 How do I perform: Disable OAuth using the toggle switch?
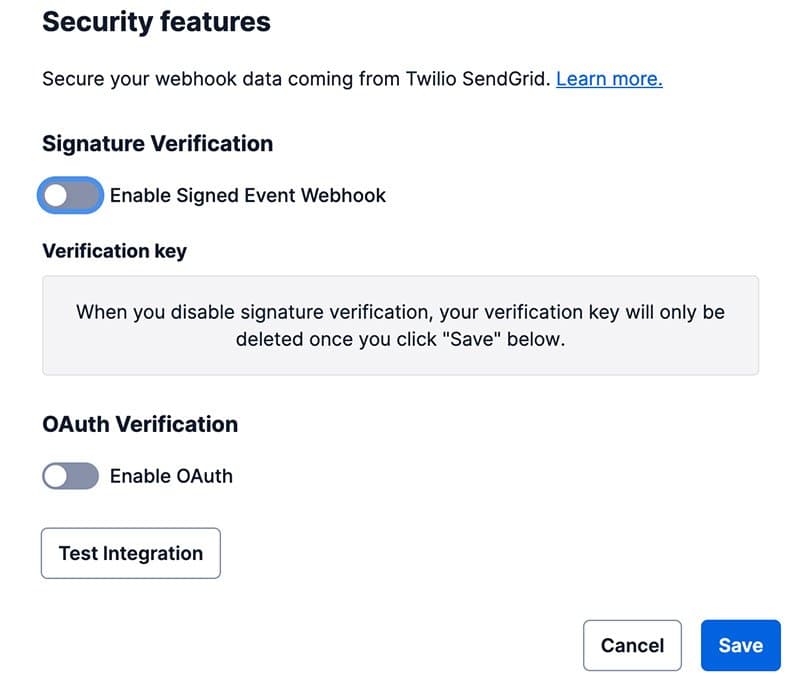click(68, 476)
